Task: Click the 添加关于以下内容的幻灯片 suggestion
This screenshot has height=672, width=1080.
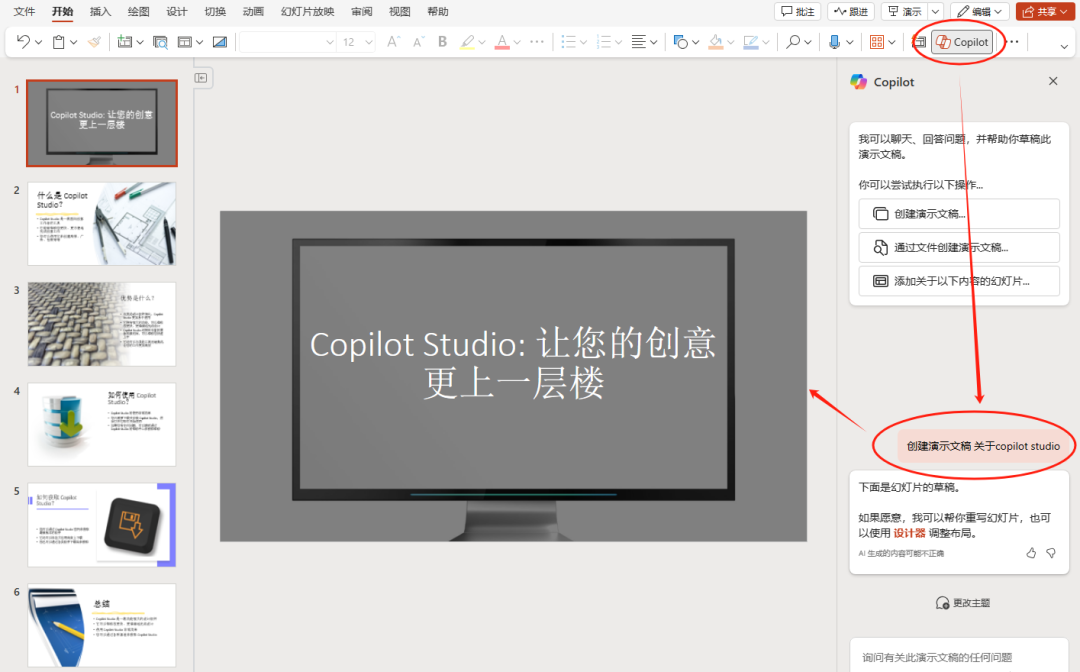Action: coord(959,281)
